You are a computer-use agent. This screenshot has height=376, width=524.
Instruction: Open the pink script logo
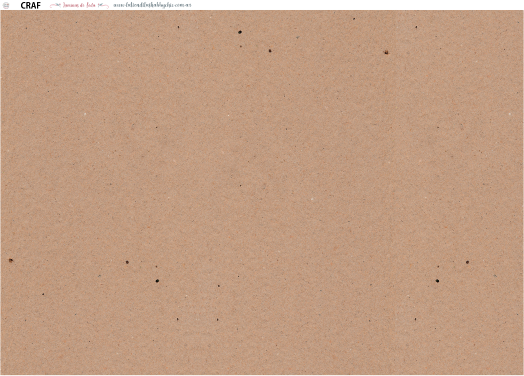pyautogui.click(x=79, y=5)
